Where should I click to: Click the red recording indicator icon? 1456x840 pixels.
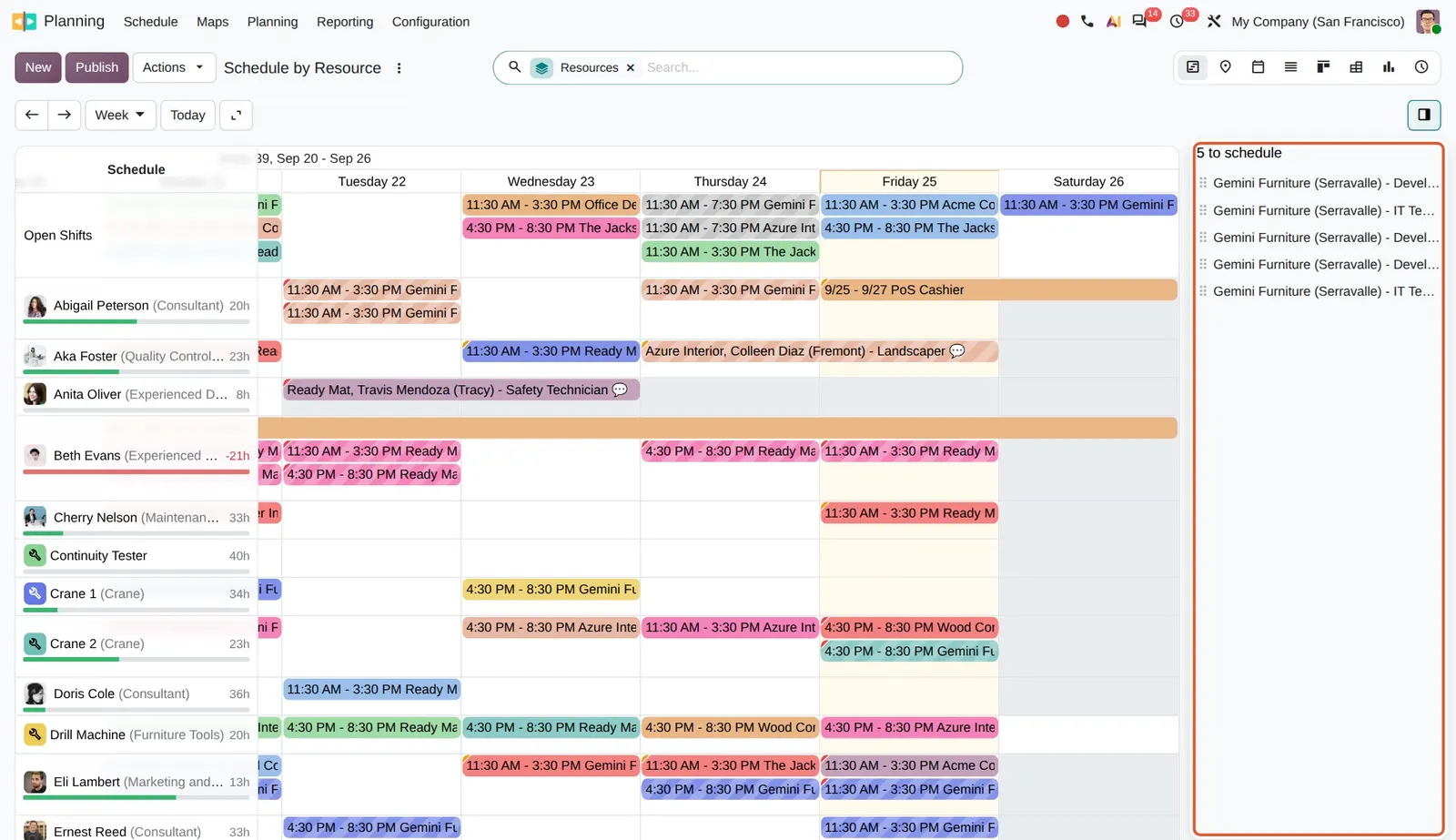click(x=1062, y=21)
